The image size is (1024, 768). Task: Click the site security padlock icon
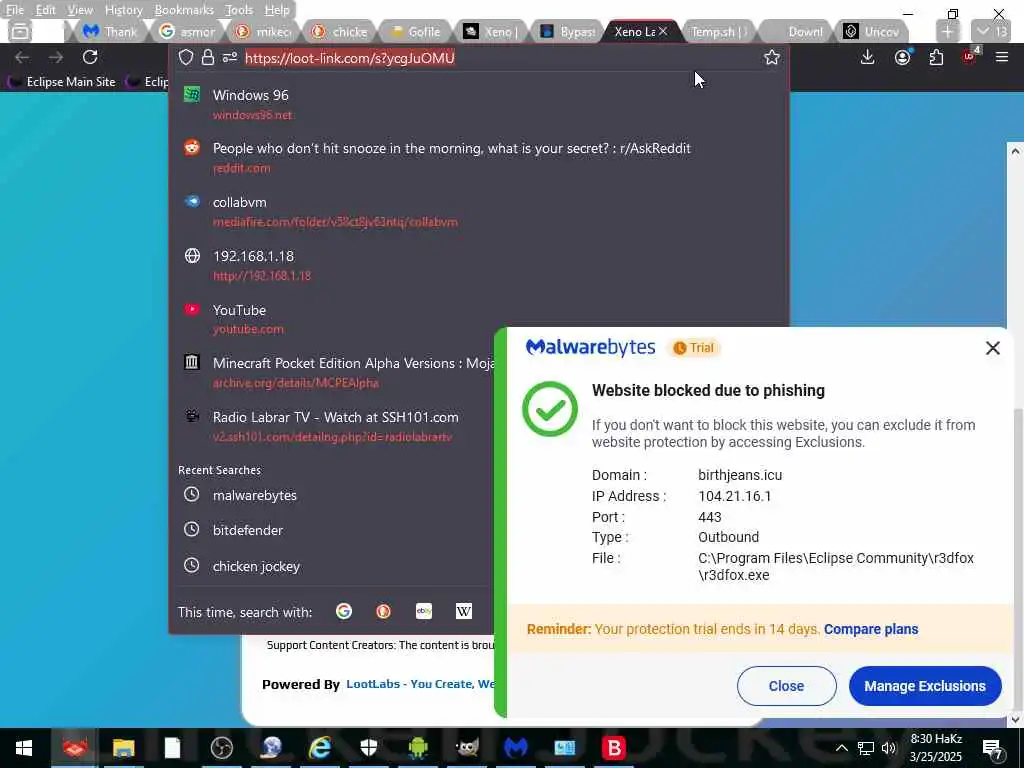coord(208,57)
